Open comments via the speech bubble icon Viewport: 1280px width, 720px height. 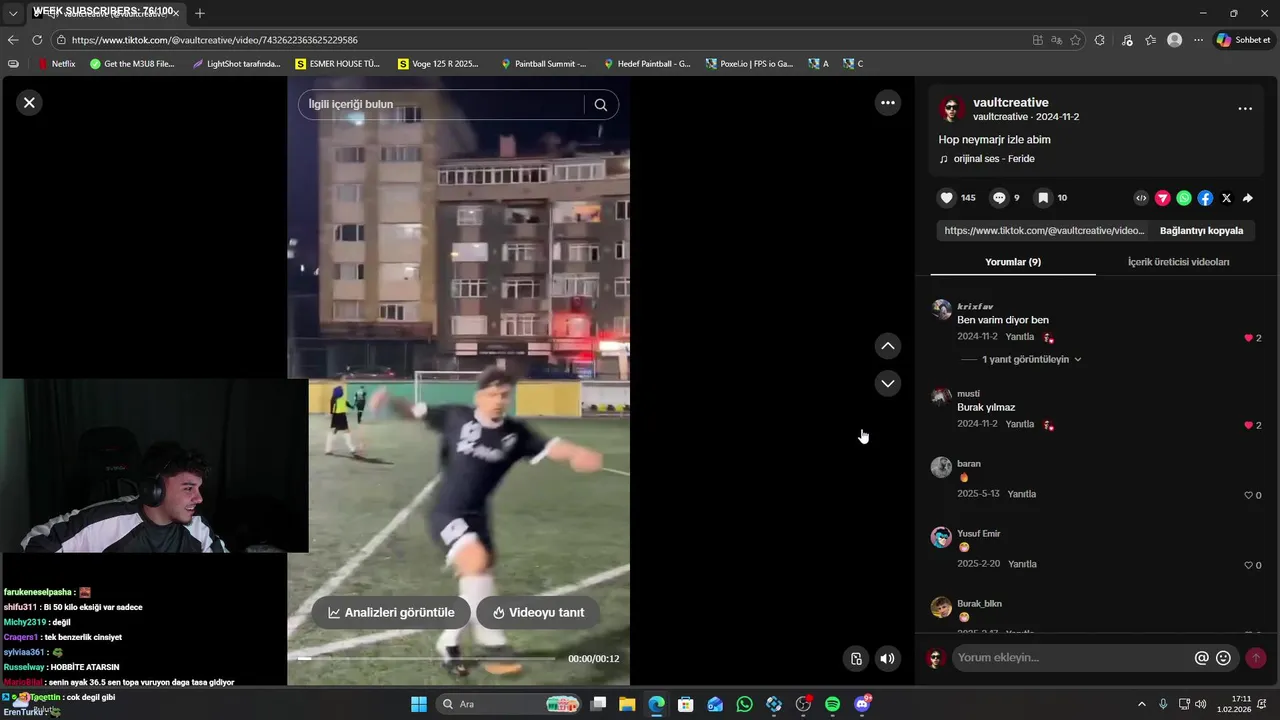tap(999, 198)
